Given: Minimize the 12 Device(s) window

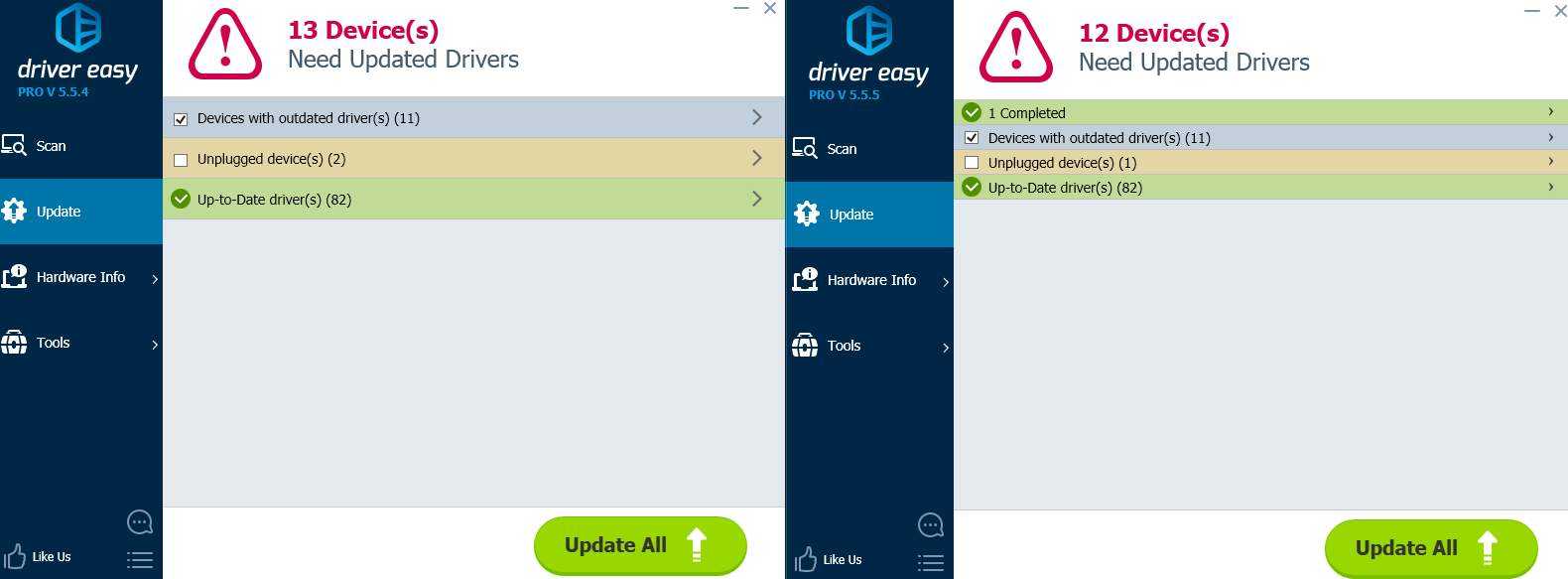Looking at the screenshot, I should (x=1532, y=11).
